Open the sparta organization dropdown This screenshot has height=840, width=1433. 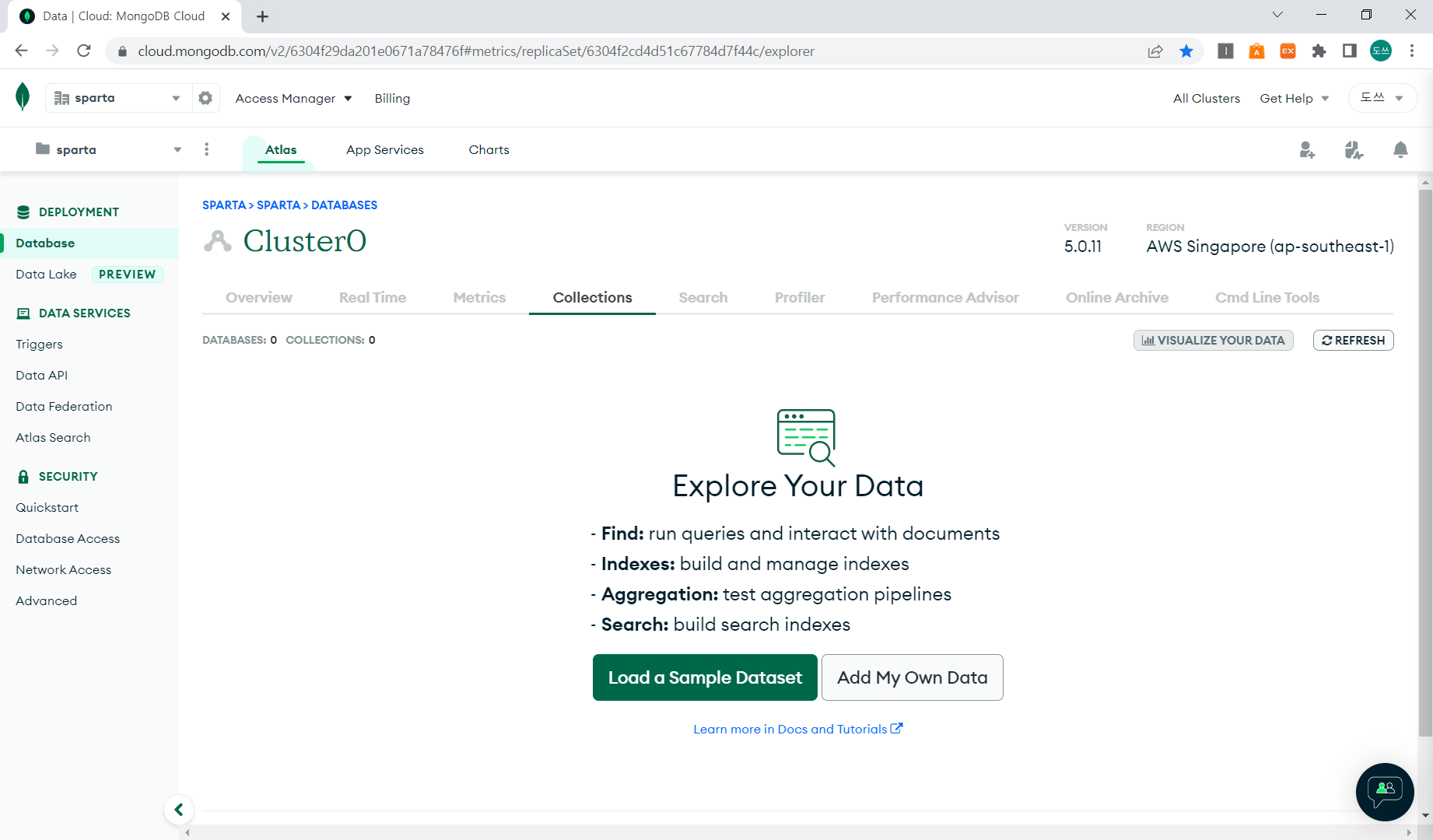tap(118, 98)
